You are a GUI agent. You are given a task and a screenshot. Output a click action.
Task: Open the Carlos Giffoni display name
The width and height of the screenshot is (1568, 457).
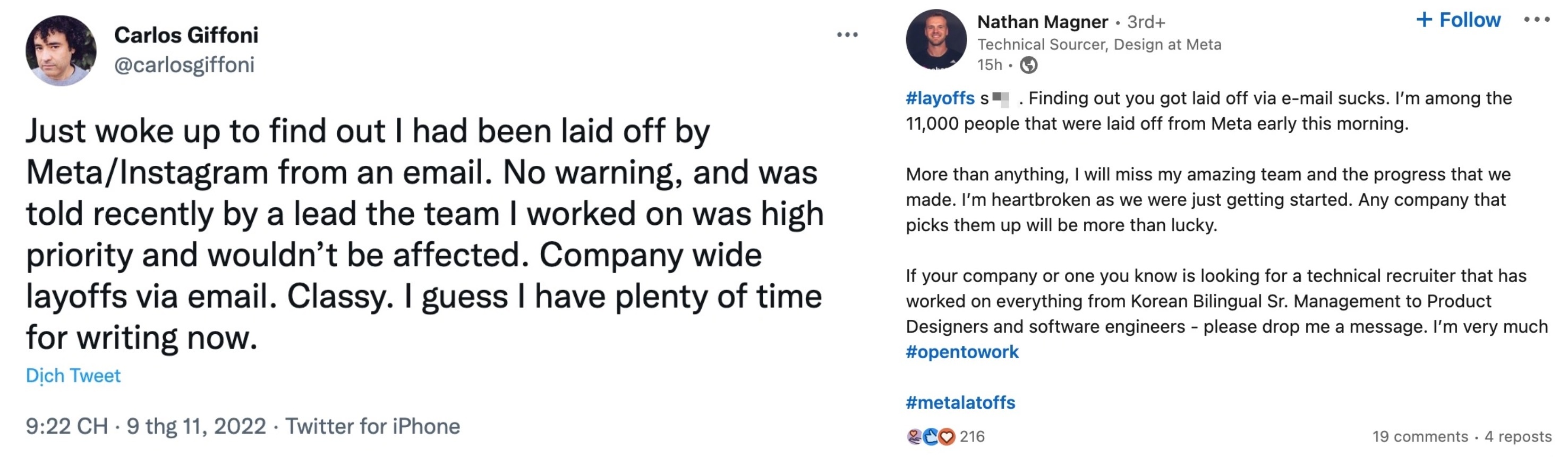click(186, 36)
